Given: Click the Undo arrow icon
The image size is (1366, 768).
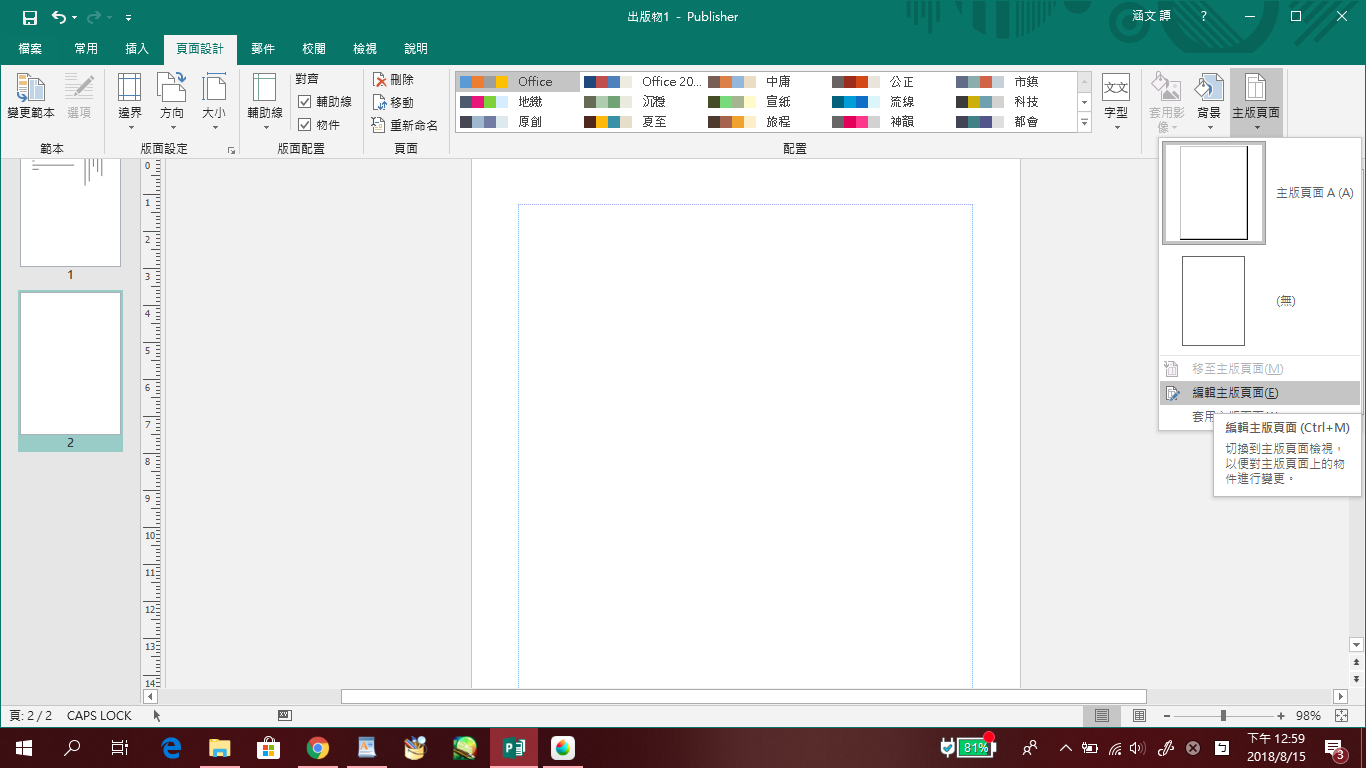Looking at the screenshot, I should [x=58, y=17].
